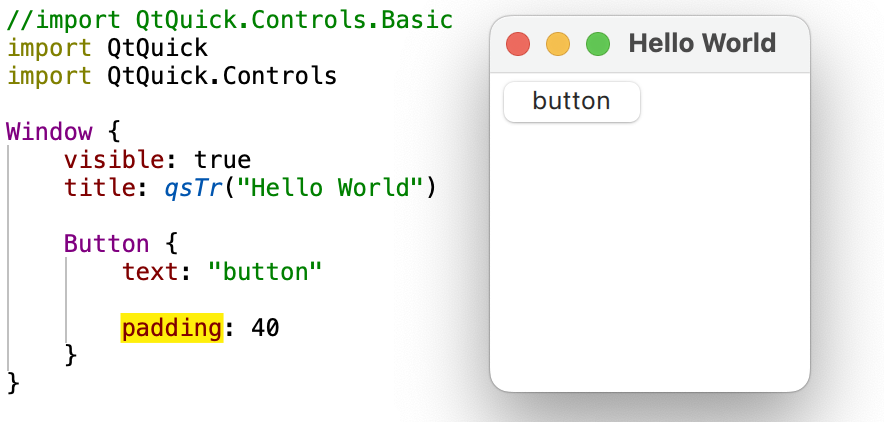The width and height of the screenshot is (884, 422).
Task: Click the title property name
Action: coord(99,188)
